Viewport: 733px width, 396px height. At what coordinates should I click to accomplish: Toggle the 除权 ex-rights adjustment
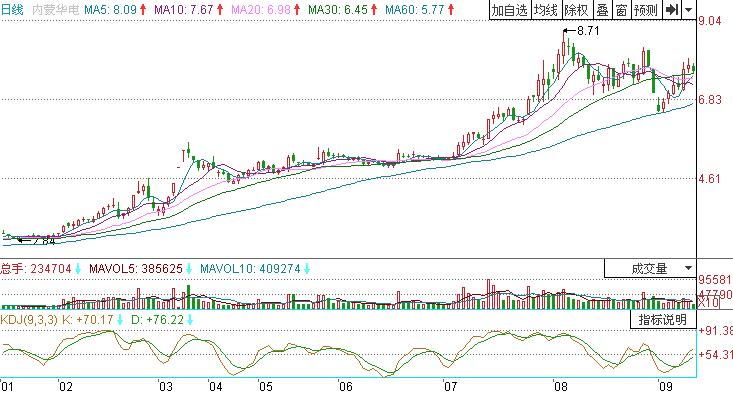pos(577,10)
